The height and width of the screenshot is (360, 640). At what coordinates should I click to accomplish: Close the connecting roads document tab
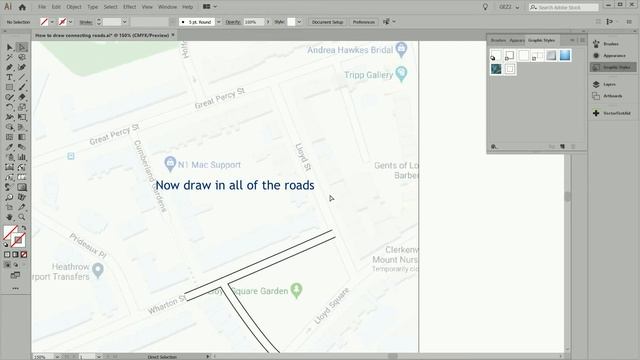(173, 35)
